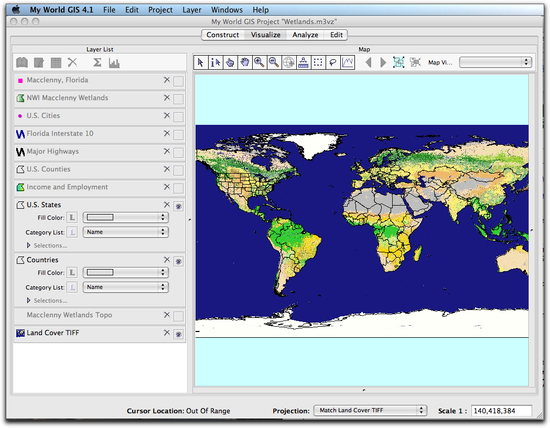Select the profile graph tool
The width and height of the screenshot is (550, 428).
click(x=348, y=62)
